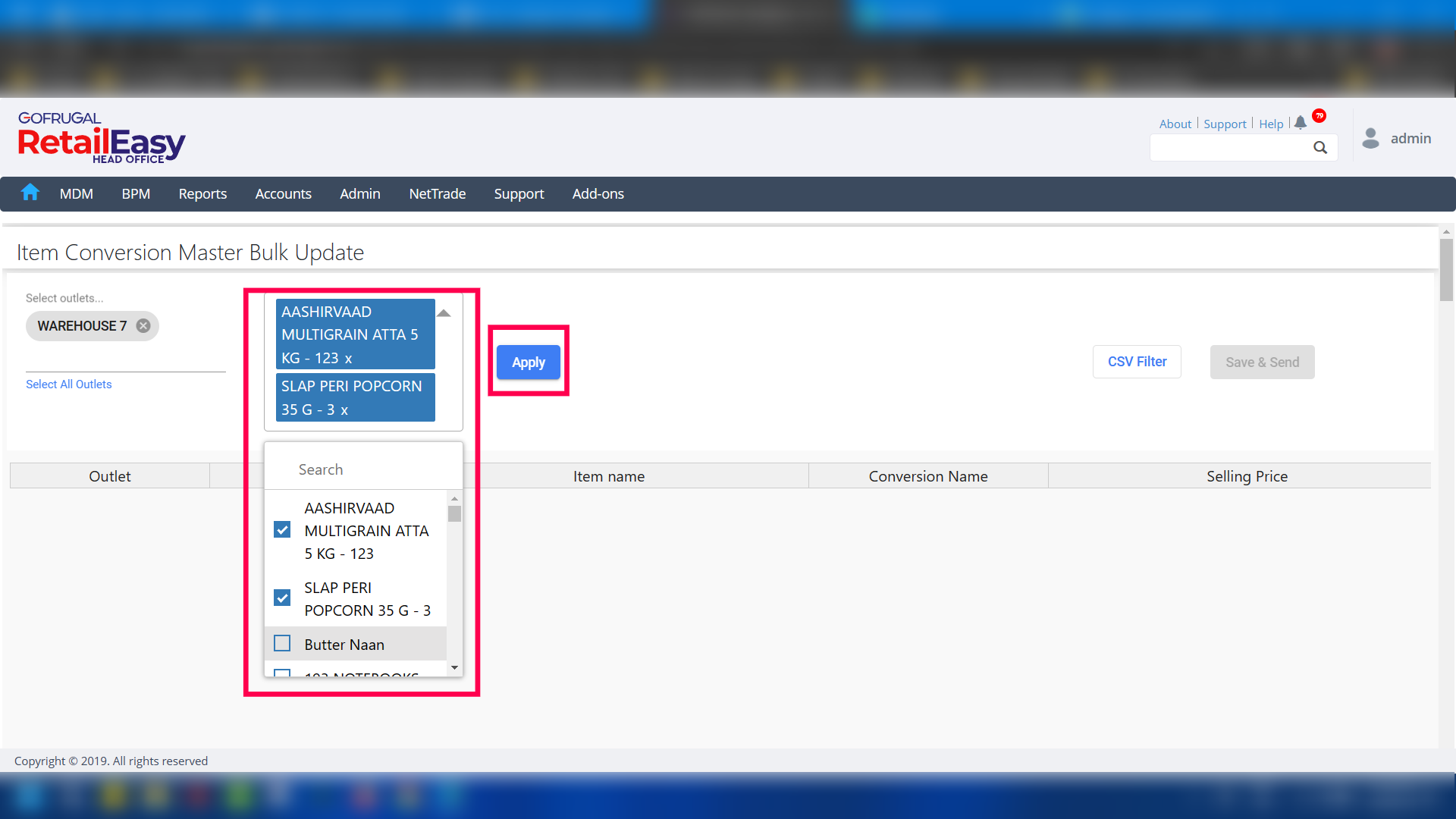Uncheck SLAP PERI POPCORN 35 G checkbox

coord(282,598)
